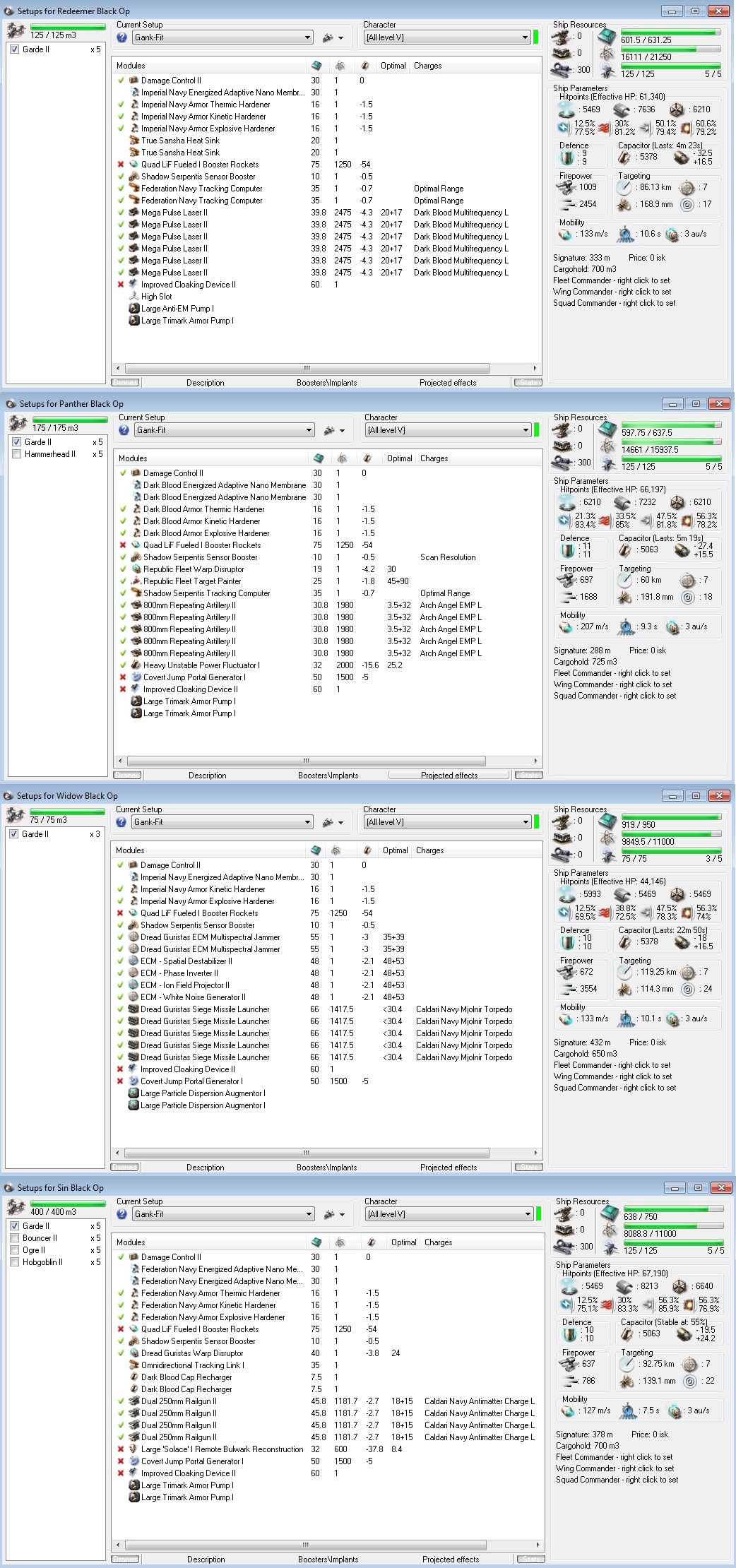Open Gank-Fit setup dropdown in Sin window
736x1568 pixels.
[223, 1214]
